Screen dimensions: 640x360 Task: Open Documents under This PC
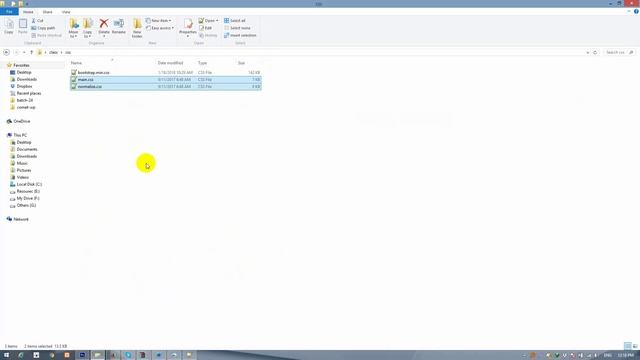[27, 149]
